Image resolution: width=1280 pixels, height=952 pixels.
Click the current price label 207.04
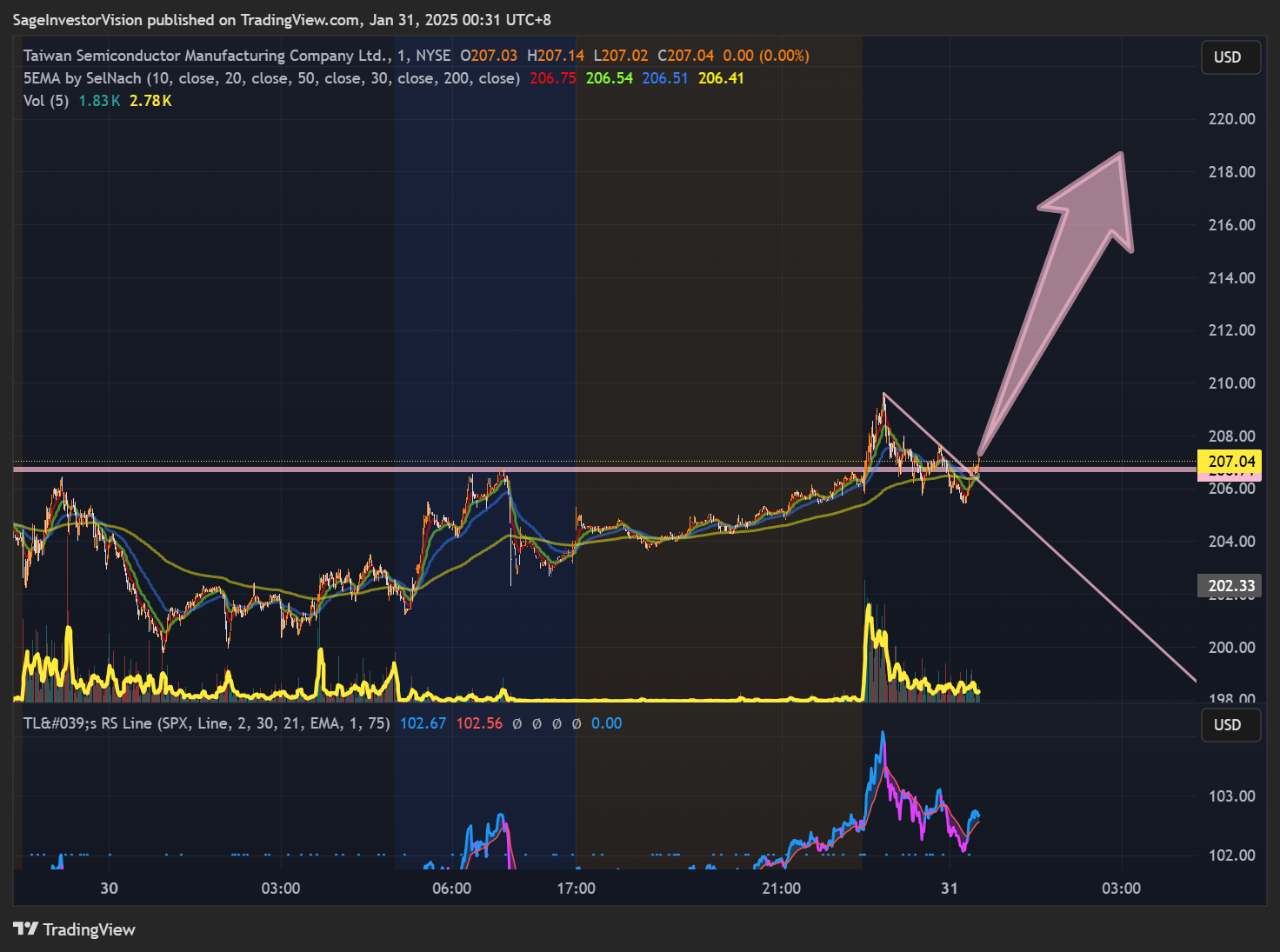[x=1231, y=462]
